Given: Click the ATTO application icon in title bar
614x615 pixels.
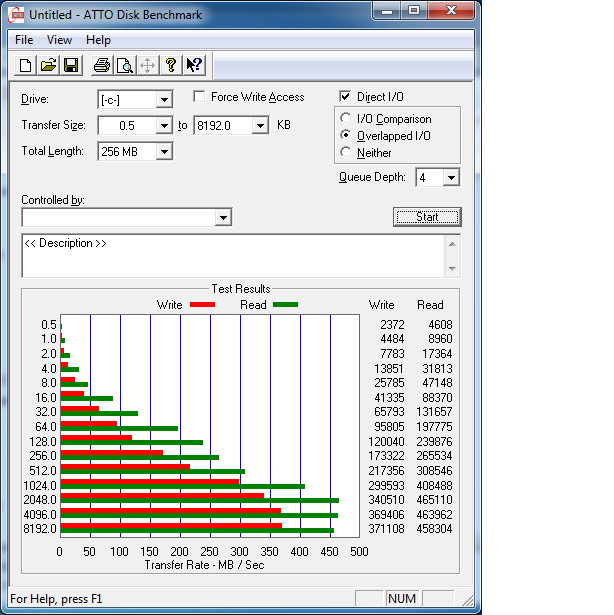Looking at the screenshot, I should 16,15.
